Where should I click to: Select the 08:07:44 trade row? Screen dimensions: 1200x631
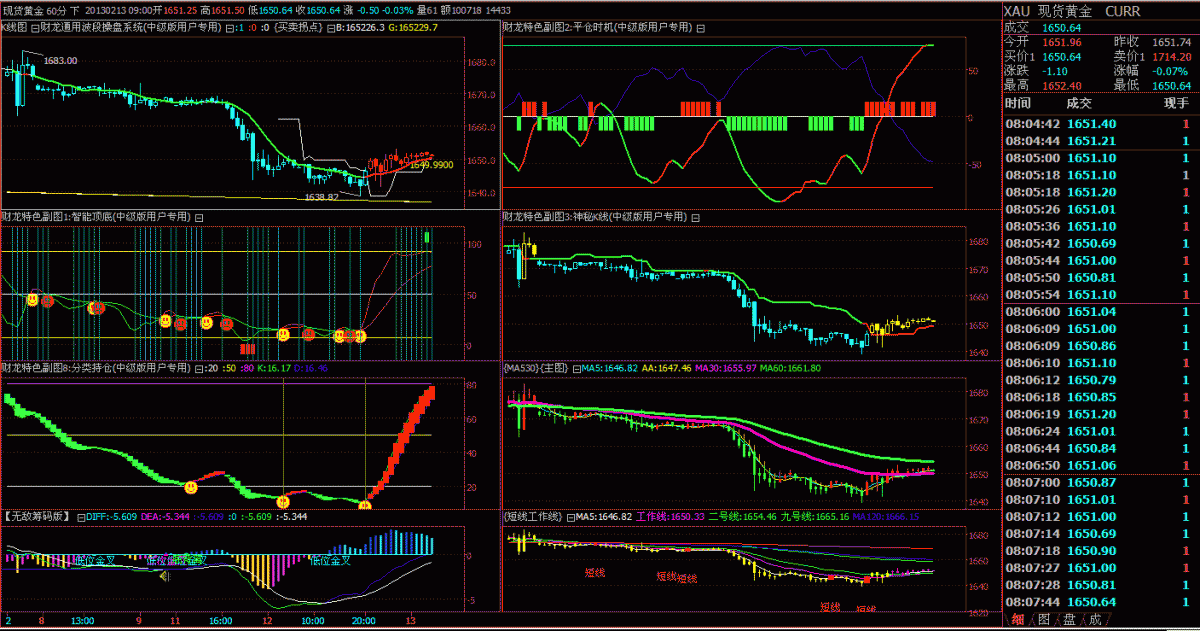click(1098, 601)
